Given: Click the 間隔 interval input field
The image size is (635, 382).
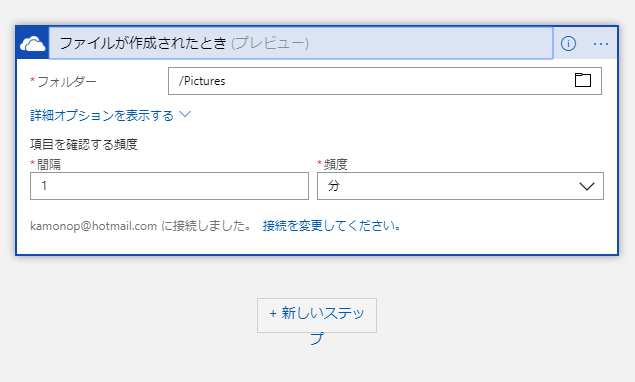Looking at the screenshot, I should coord(169,186).
